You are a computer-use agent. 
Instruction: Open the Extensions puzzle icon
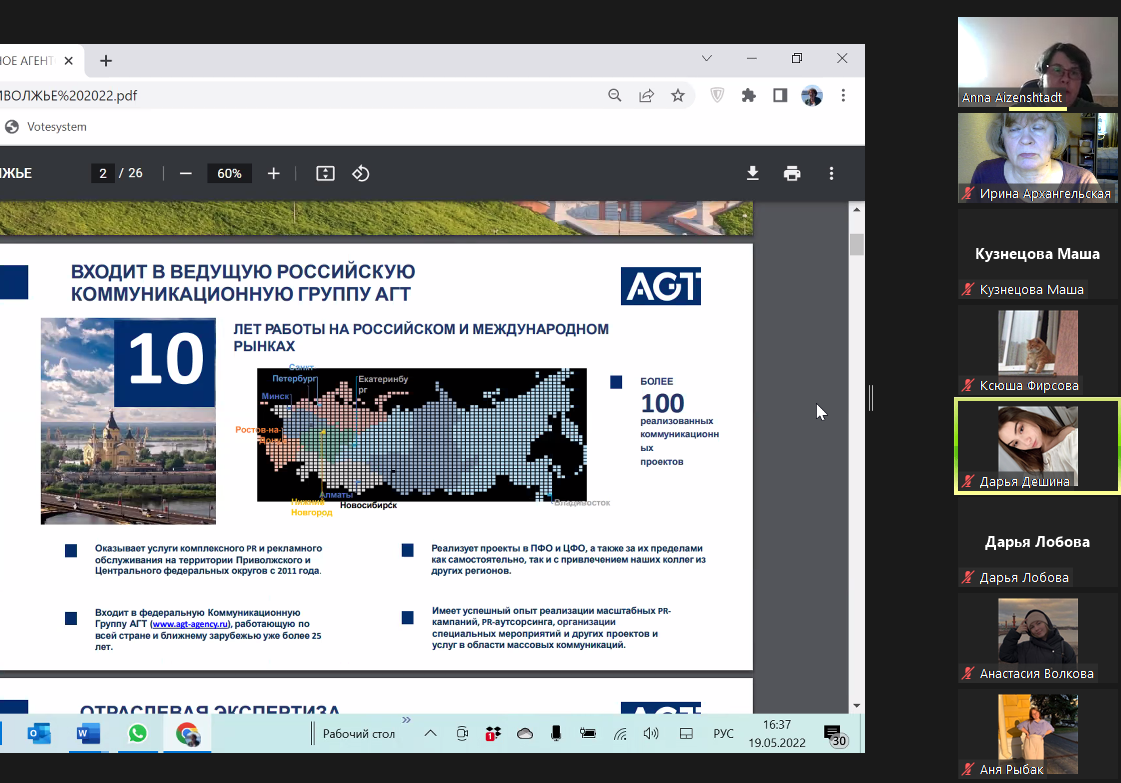pos(749,95)
